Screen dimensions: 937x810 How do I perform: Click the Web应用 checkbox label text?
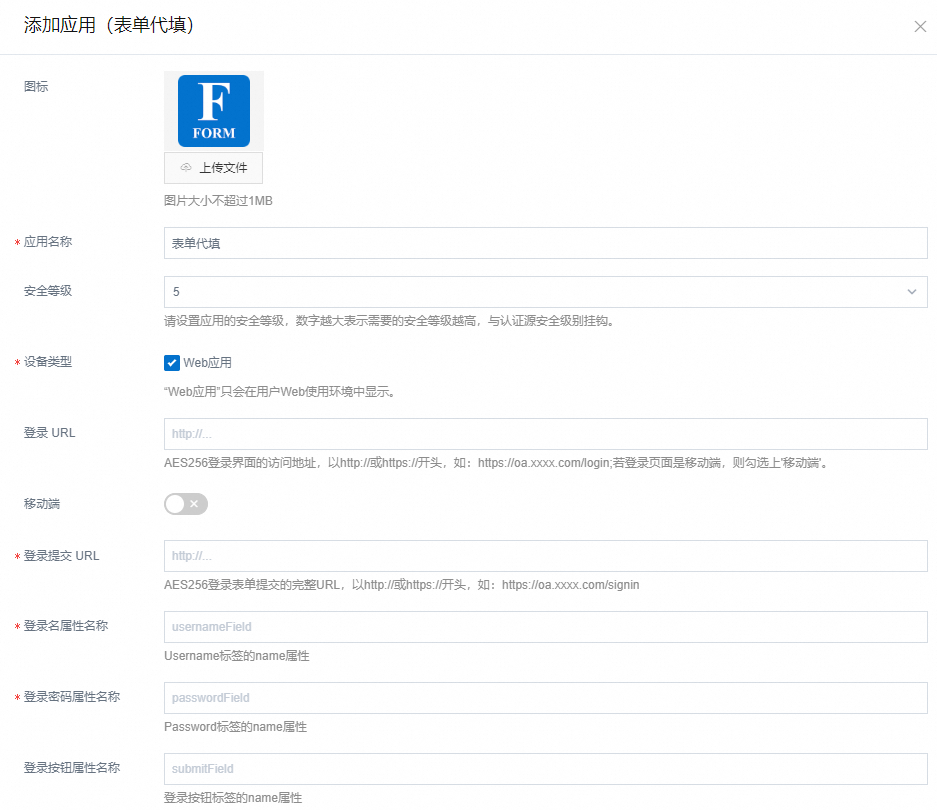pyautogui.click(x=207, y=363)
